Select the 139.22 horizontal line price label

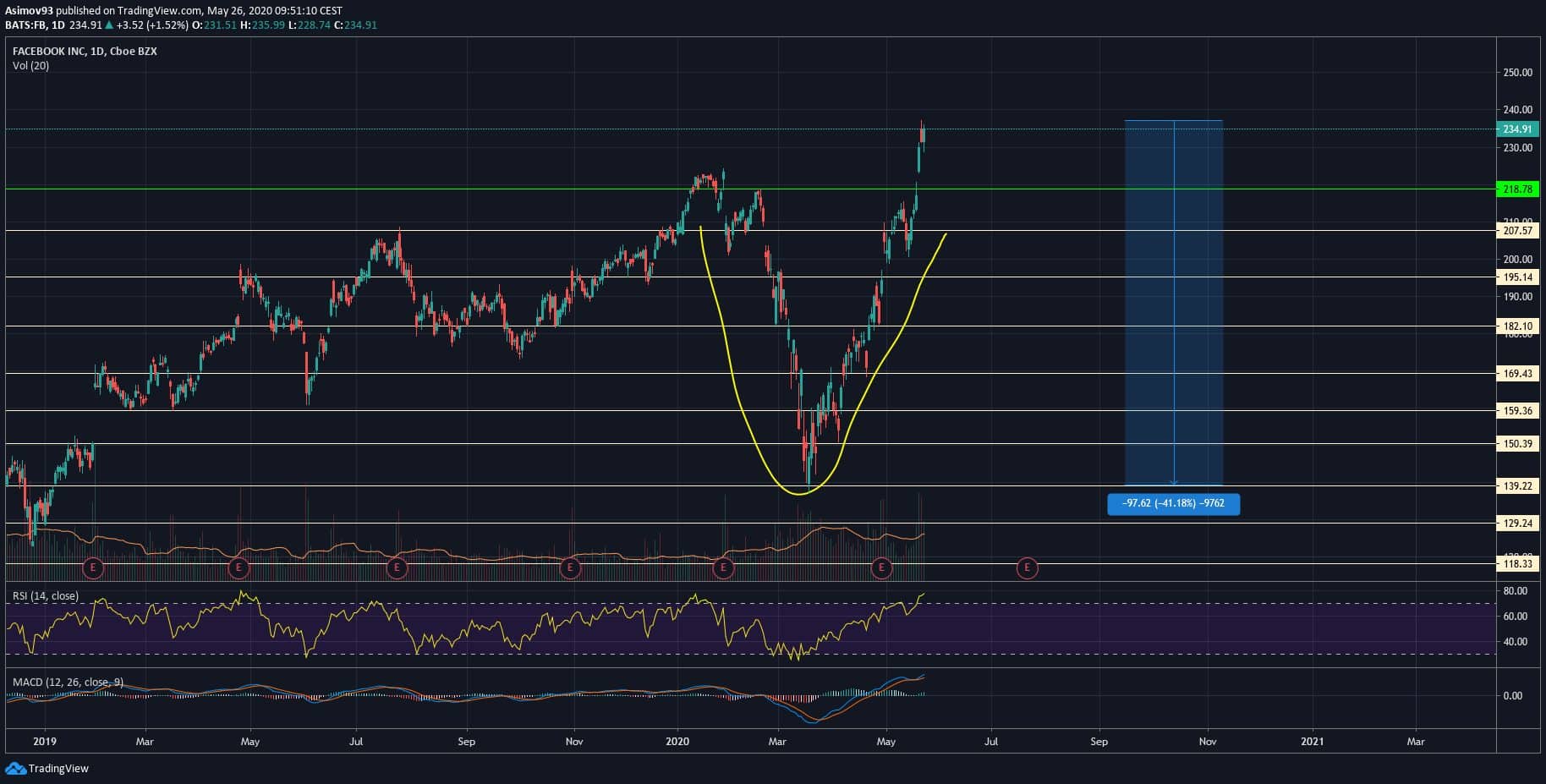point(1517,485)
